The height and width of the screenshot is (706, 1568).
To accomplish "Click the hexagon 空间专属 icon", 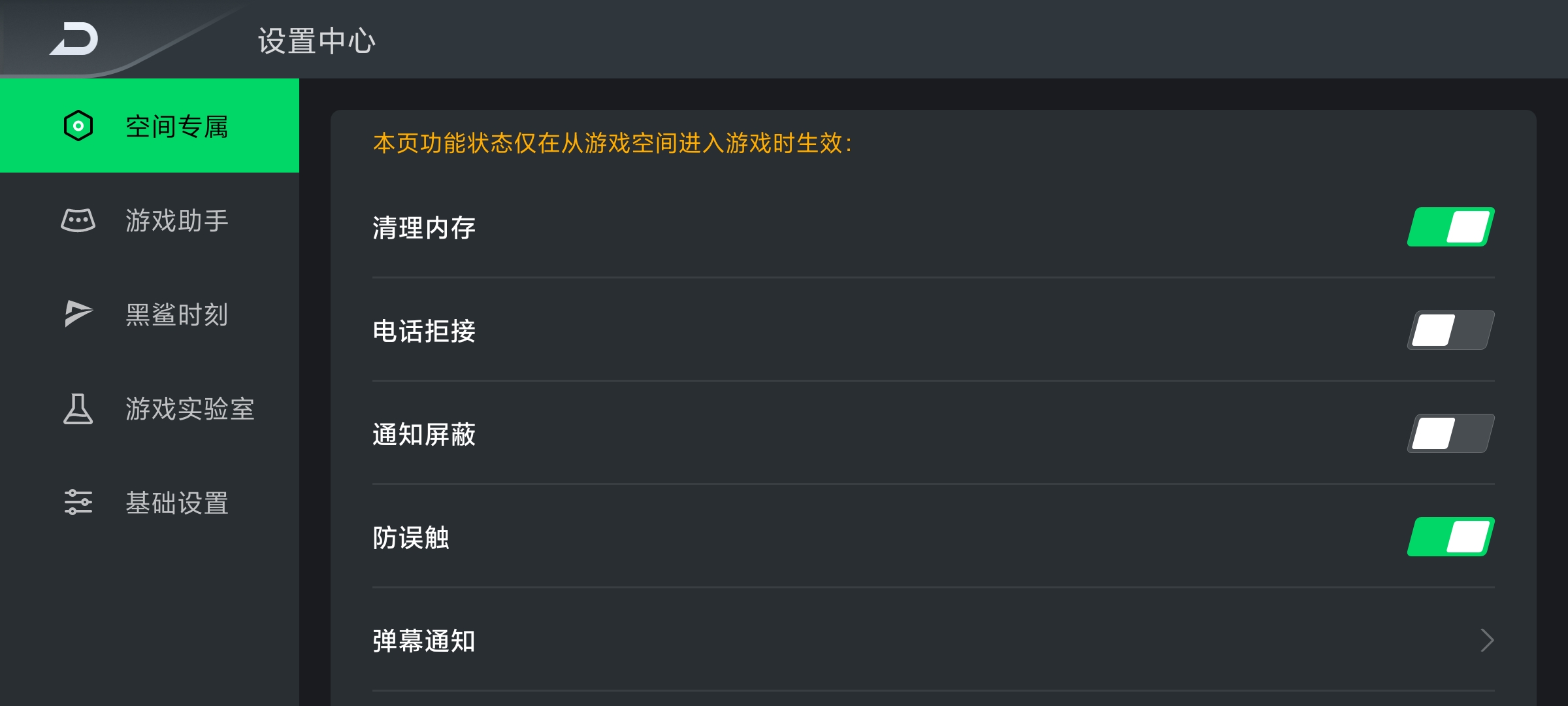I will pyautogui.click(x=78, y=126).
